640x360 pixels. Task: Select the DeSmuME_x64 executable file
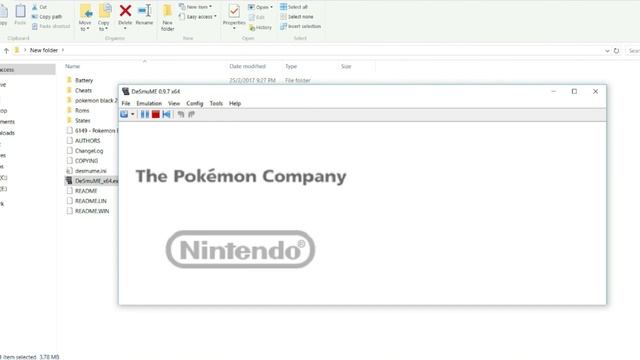click(x=96, y=181)
